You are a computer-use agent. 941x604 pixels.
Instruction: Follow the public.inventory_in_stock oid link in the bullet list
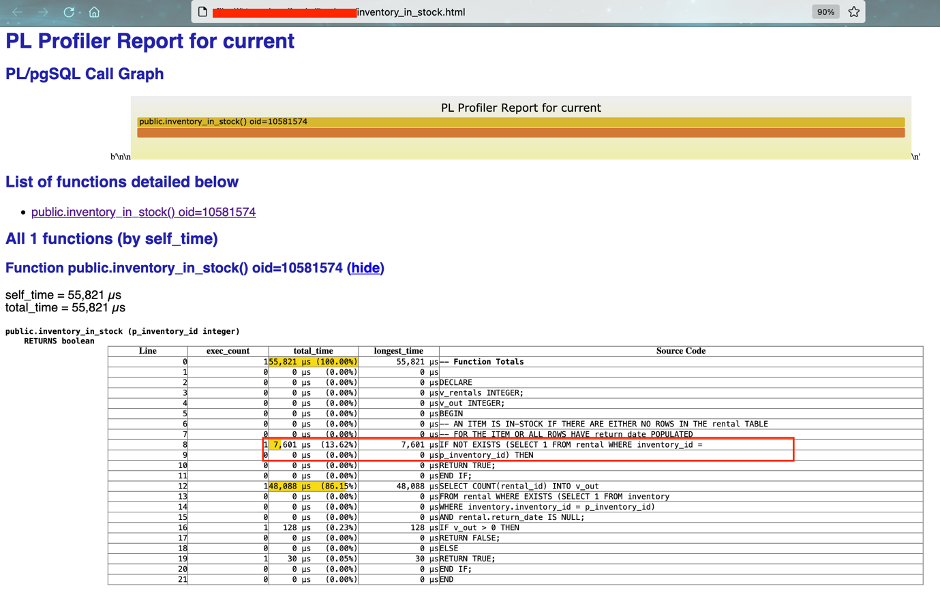pyautogui.click(x=144, y=212)
